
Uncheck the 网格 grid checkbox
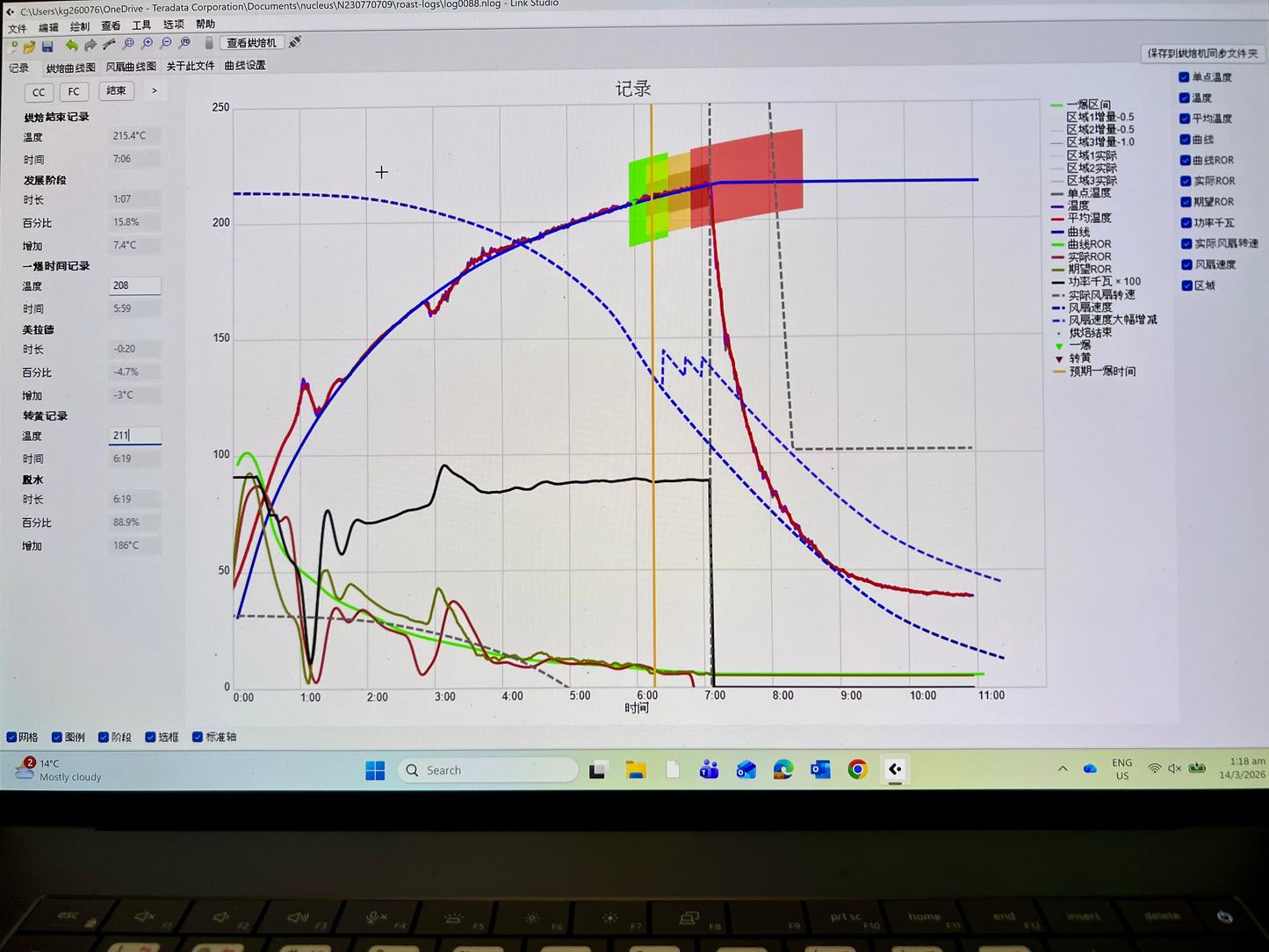coord(12,738)
